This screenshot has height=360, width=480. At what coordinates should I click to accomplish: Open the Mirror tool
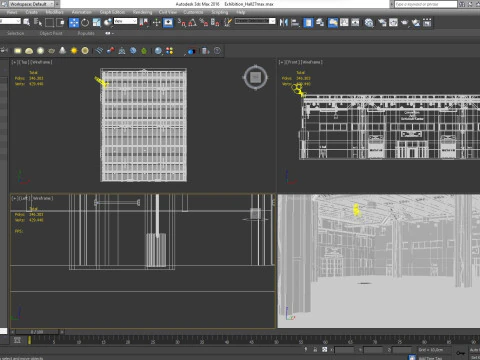pos(283,22)
